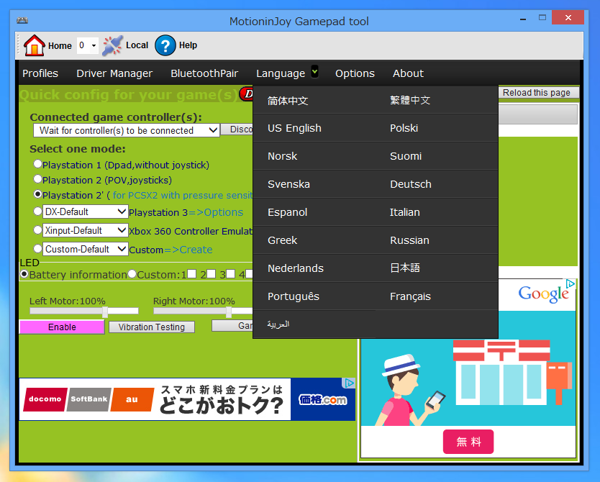The height and width of the screenshot is (482, 600).
Task: Click the Local connection plug icon
Action: pyautogui.click(x=112, y=45)
